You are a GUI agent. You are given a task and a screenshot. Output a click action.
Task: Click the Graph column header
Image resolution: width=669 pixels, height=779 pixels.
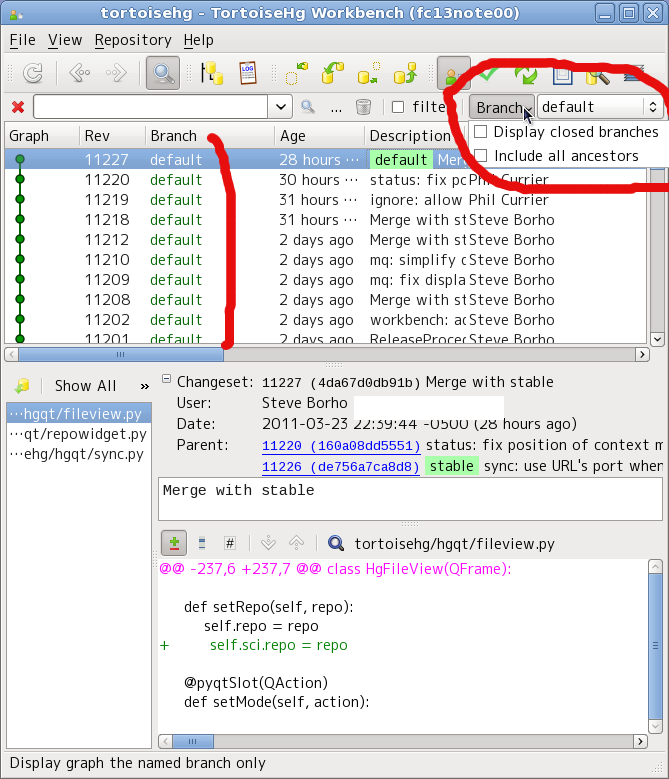tap(42, 136)
